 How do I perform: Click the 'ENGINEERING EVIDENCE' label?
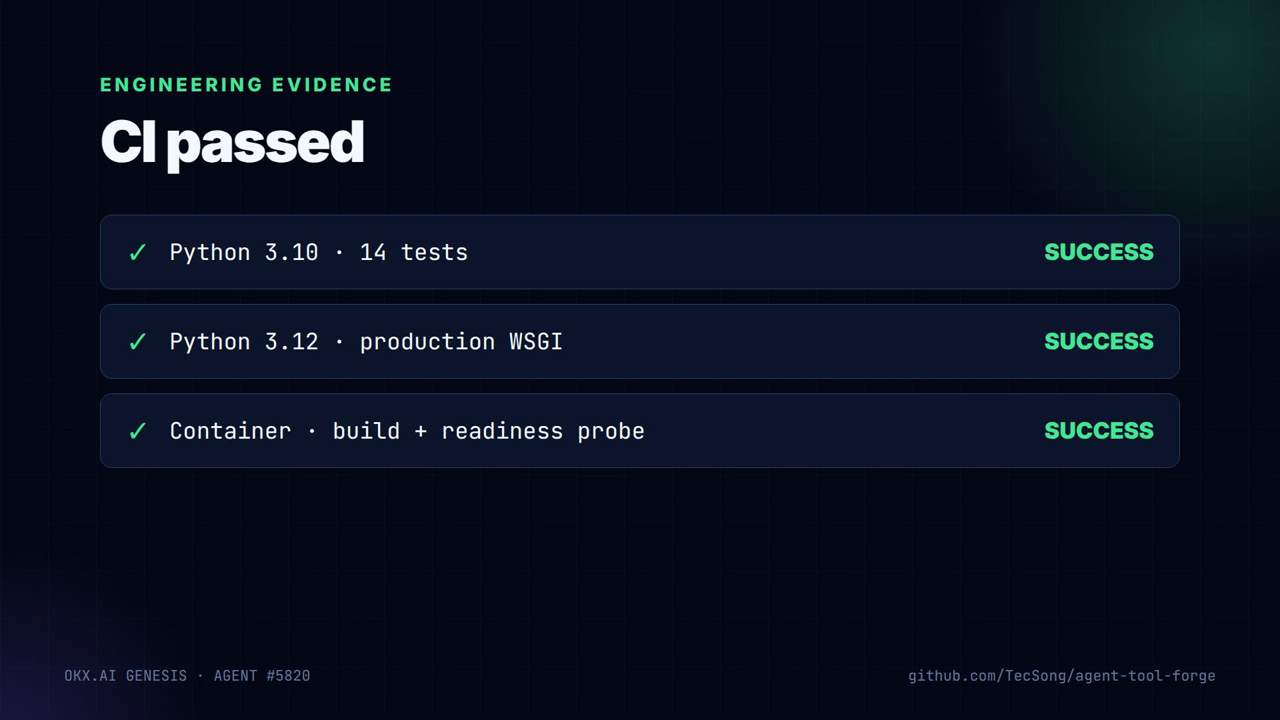click(246, 85)
